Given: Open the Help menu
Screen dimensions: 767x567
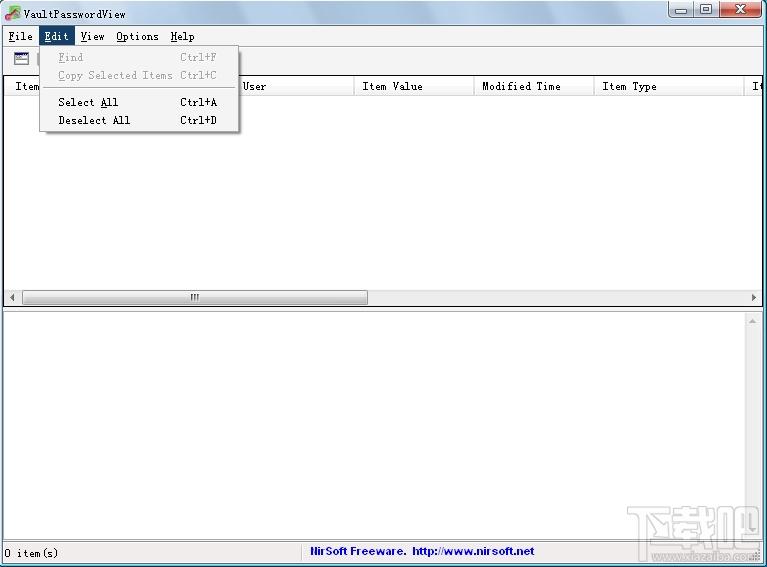Looking at the screenshot, I should pos(182,36).
